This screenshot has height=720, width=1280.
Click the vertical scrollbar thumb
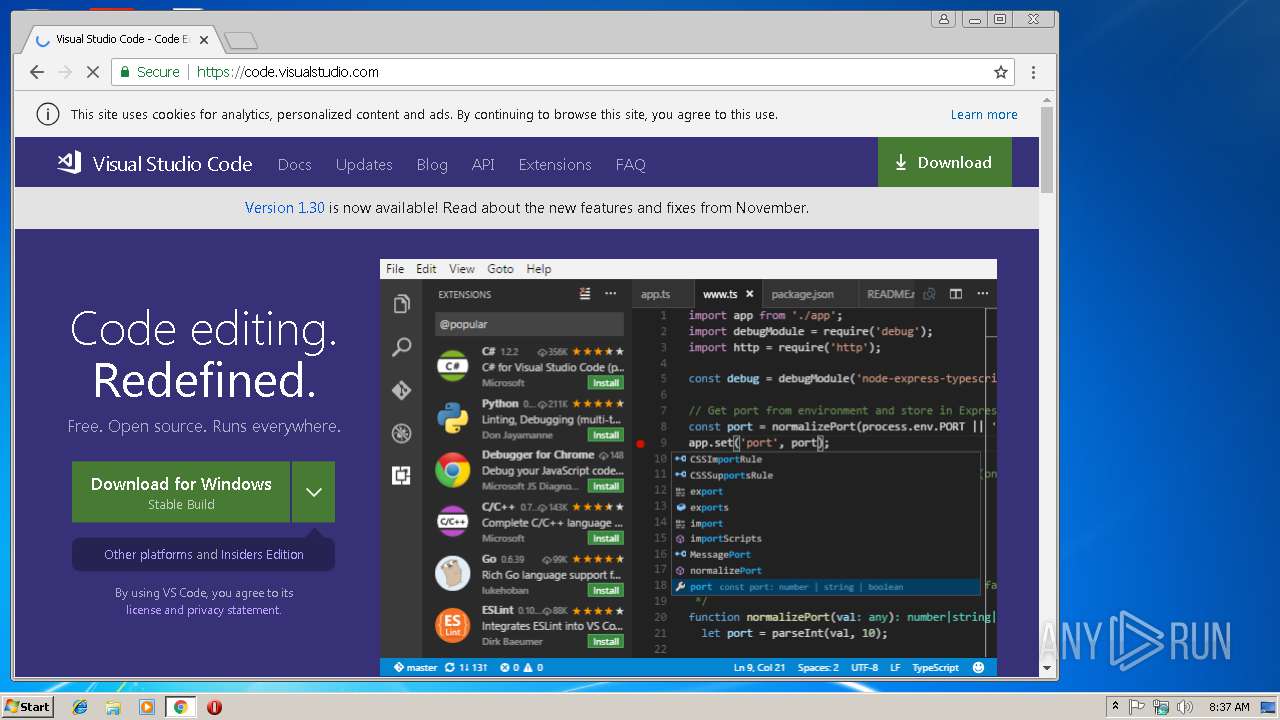point(1047,149)
